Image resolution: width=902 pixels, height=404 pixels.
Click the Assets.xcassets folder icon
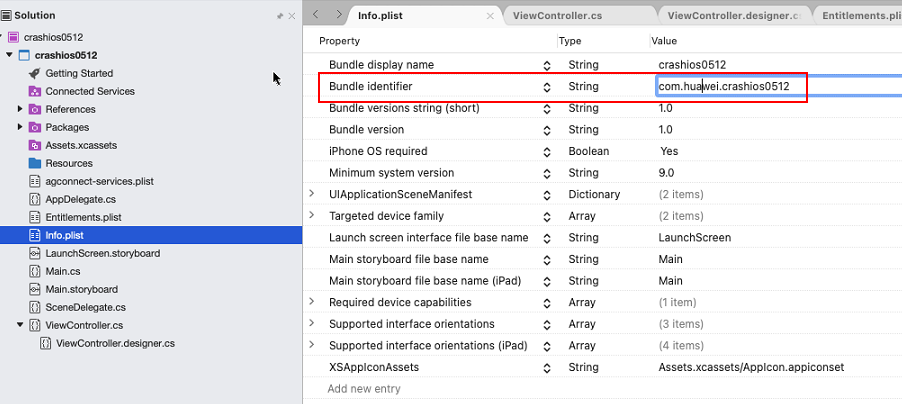click(35, 145)
